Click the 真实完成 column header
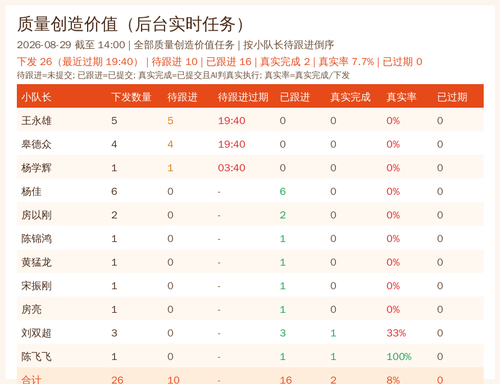Viewport: 500px width, 384px height. pyautogui.click(x=350, y=97)
